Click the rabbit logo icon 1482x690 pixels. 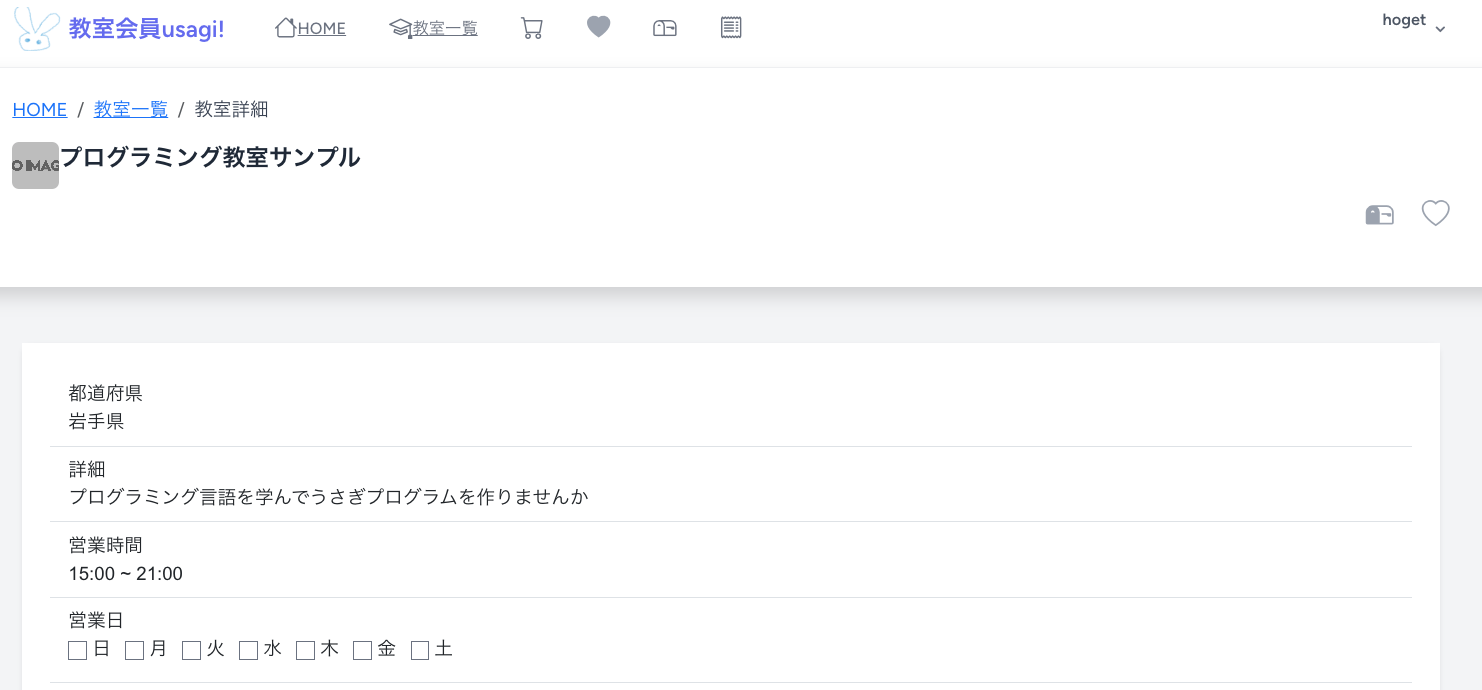pyautogui.click(x=37, y=29)
